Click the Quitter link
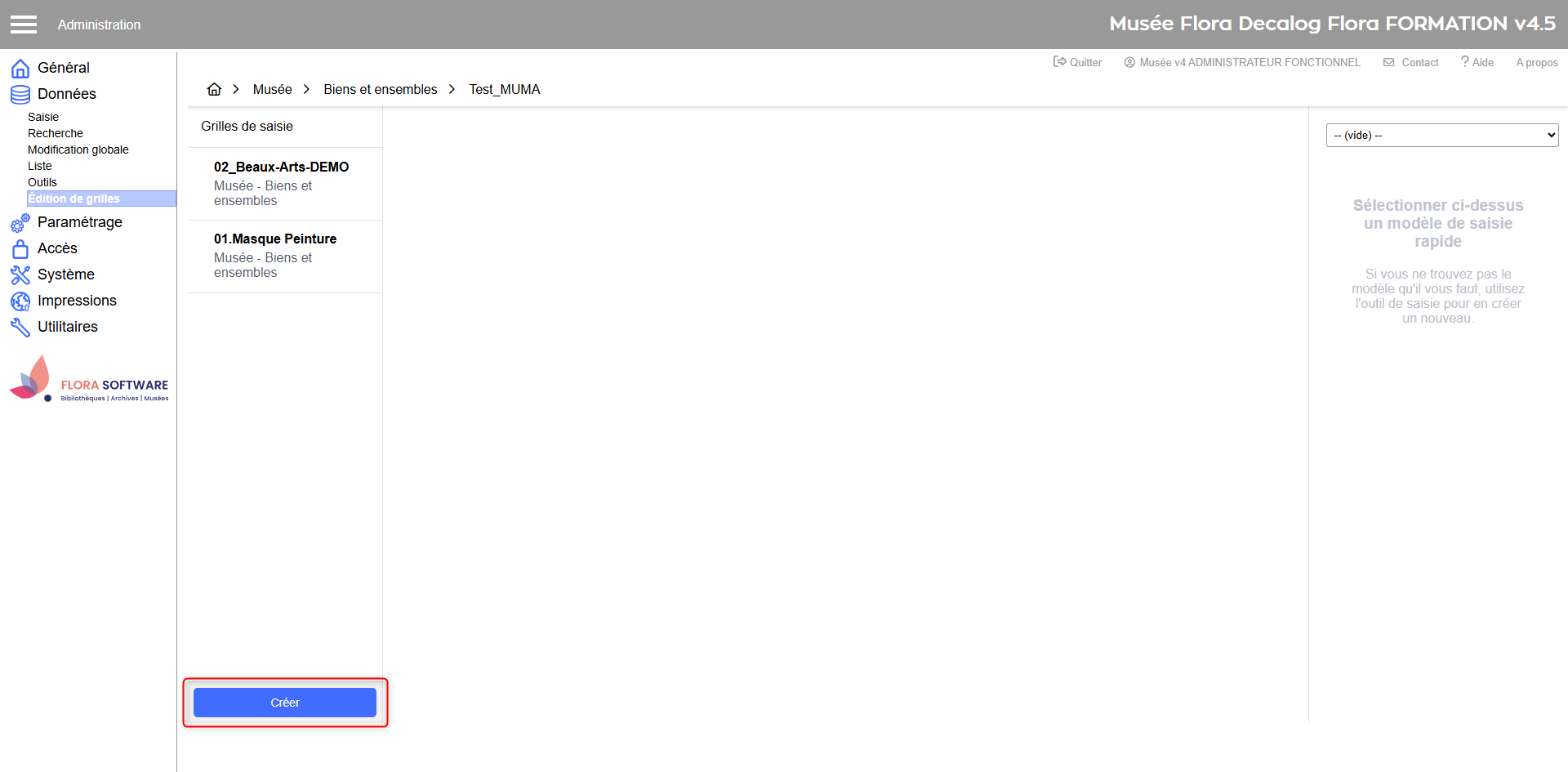This screenshot has height=772, width=1568. (1078, 62)
